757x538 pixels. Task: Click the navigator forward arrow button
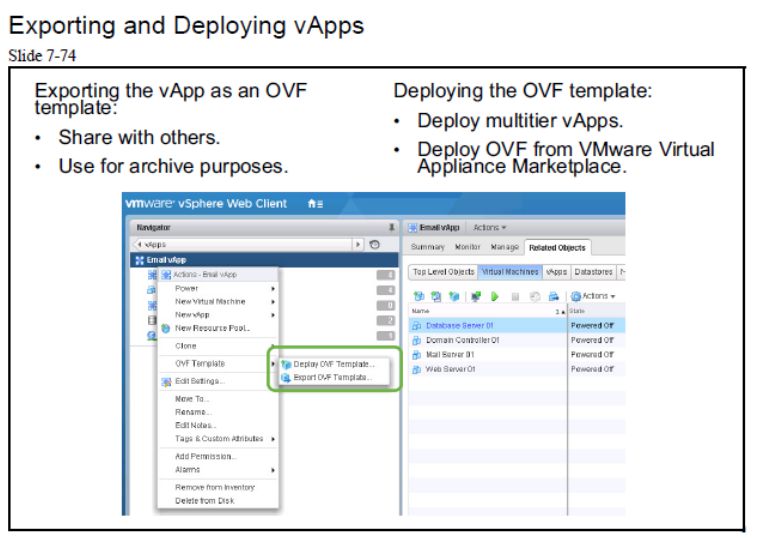point(358,244)
